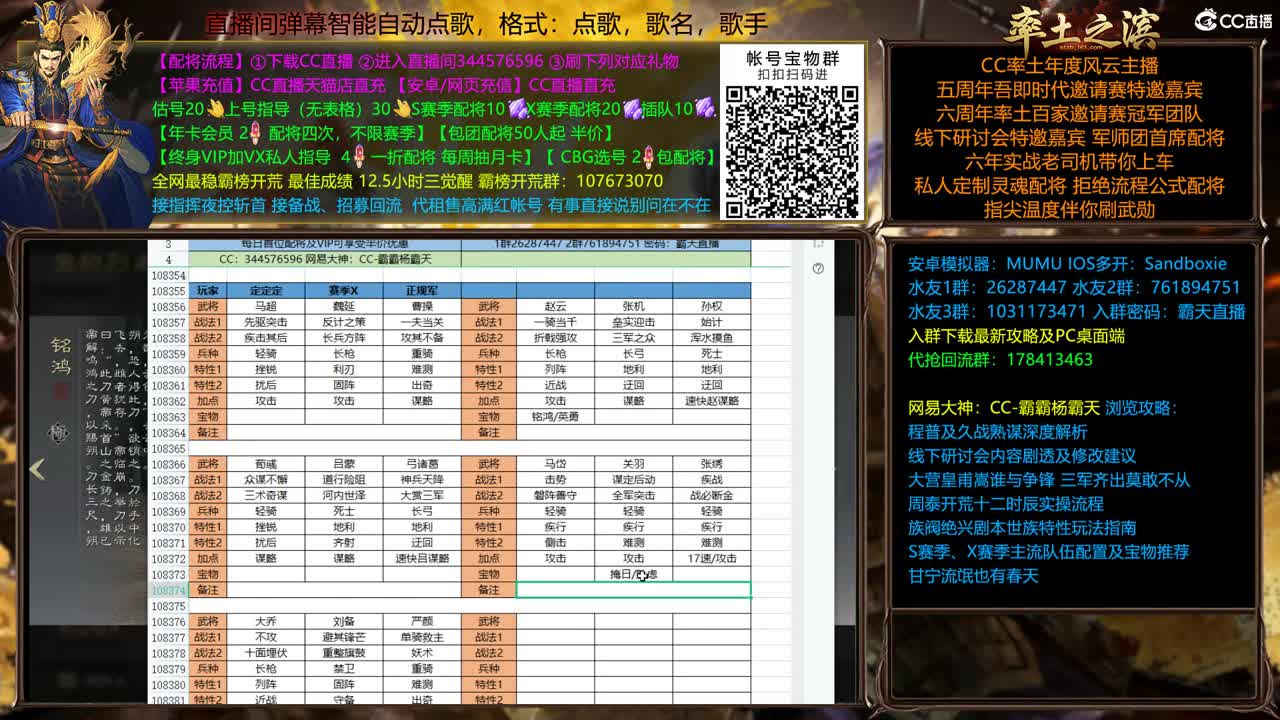Click the 一骑当千 cell
The height and width of the screenshot is (720, 1280).
(x=556, y=322)
